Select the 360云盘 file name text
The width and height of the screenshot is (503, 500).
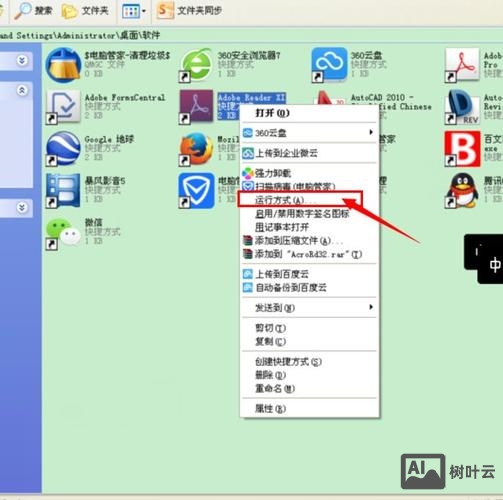(x=366, y=55)
